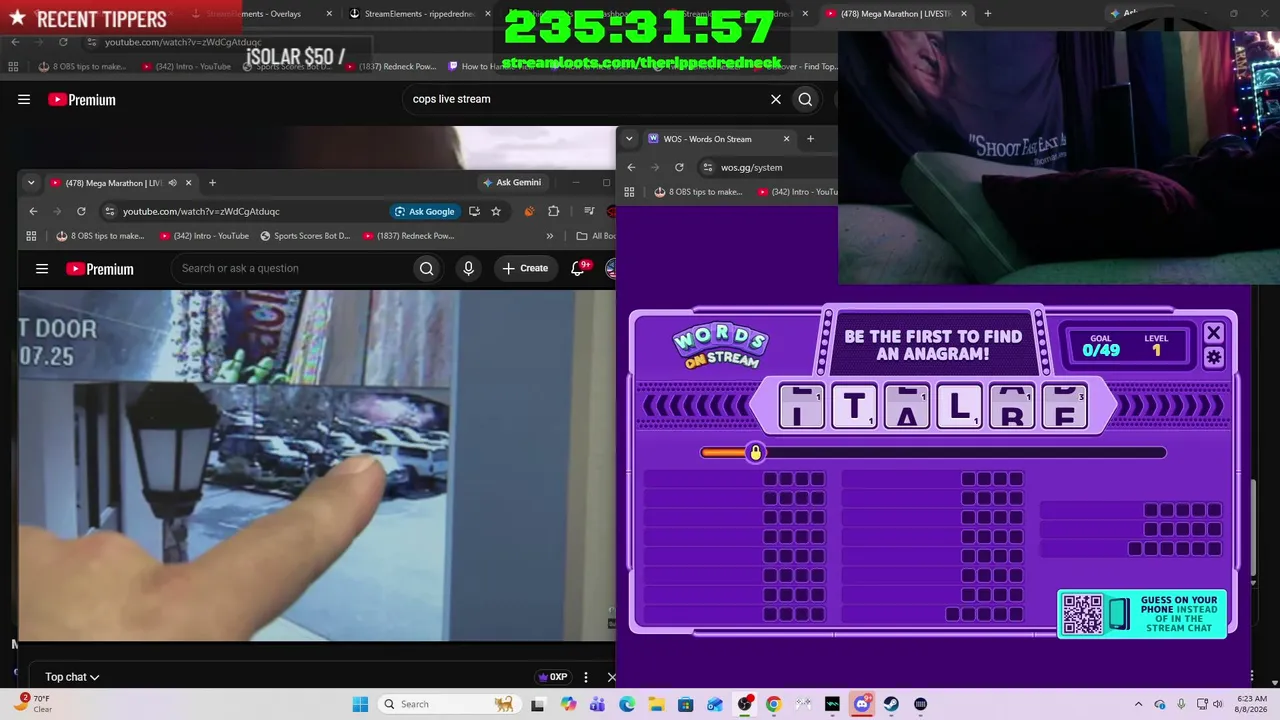
Task: Close the WOS - Words On Stream tab
Action: pos(786,139)
